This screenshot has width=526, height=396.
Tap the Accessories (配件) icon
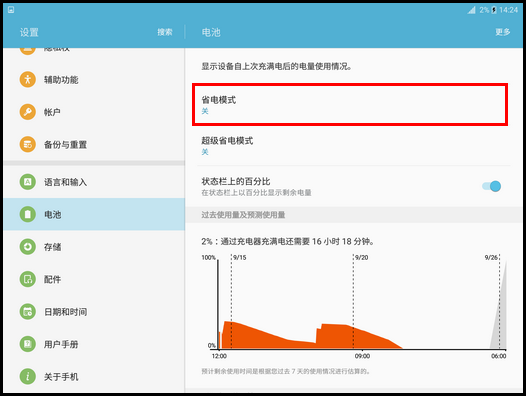pos(28,279)
